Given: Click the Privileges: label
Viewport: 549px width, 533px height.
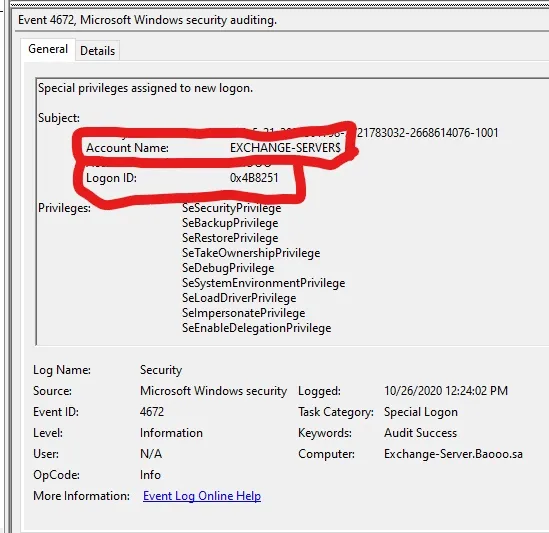Looking at the screenshot, I should (64, 208).
